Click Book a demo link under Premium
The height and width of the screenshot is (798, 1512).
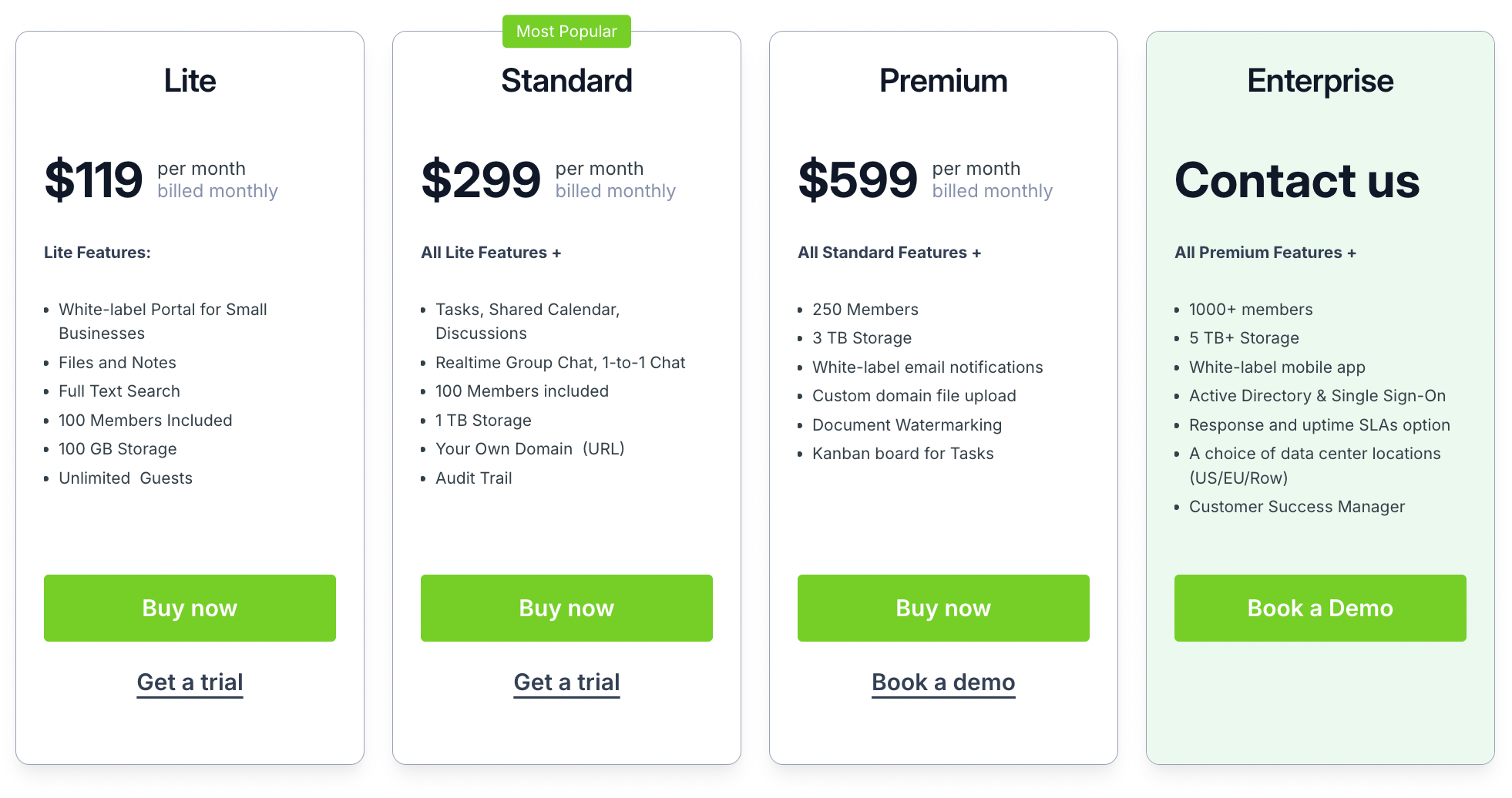[942, 682]
